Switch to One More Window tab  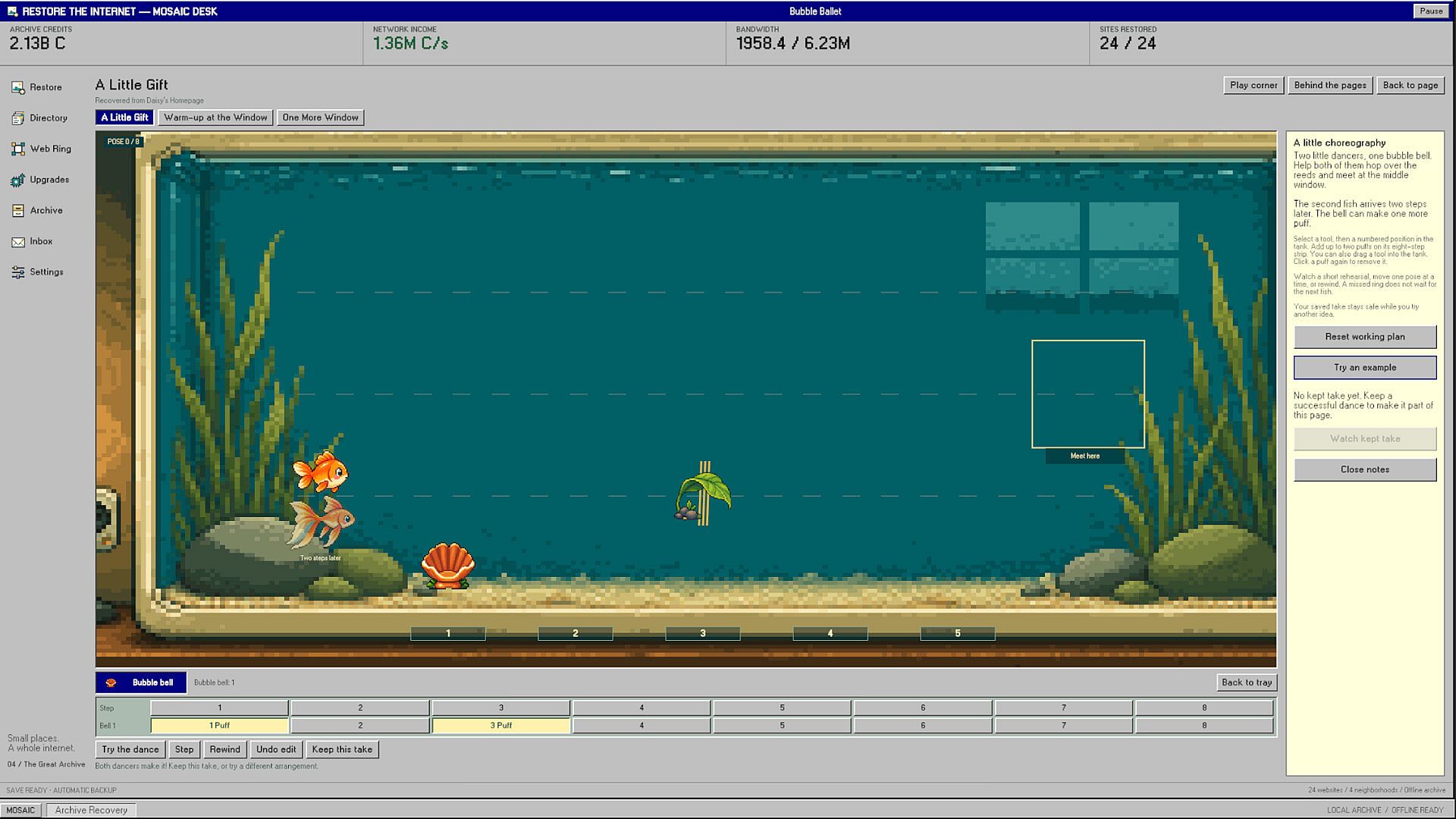[320, 118]
